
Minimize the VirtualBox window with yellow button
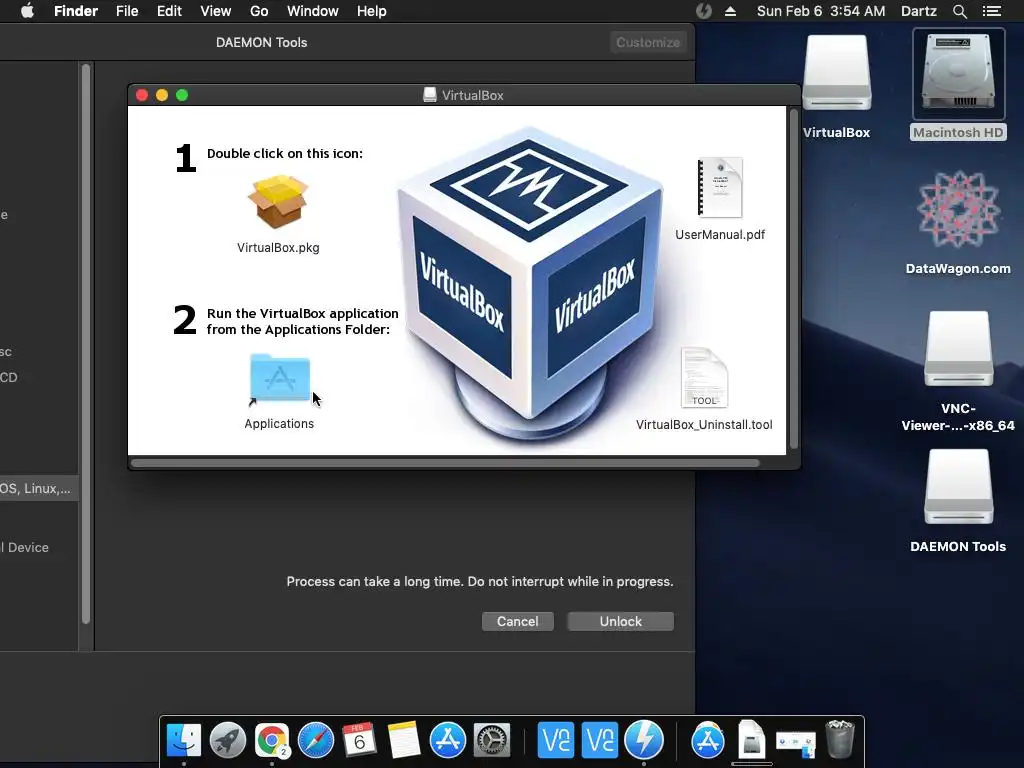(x=162, y=95)
